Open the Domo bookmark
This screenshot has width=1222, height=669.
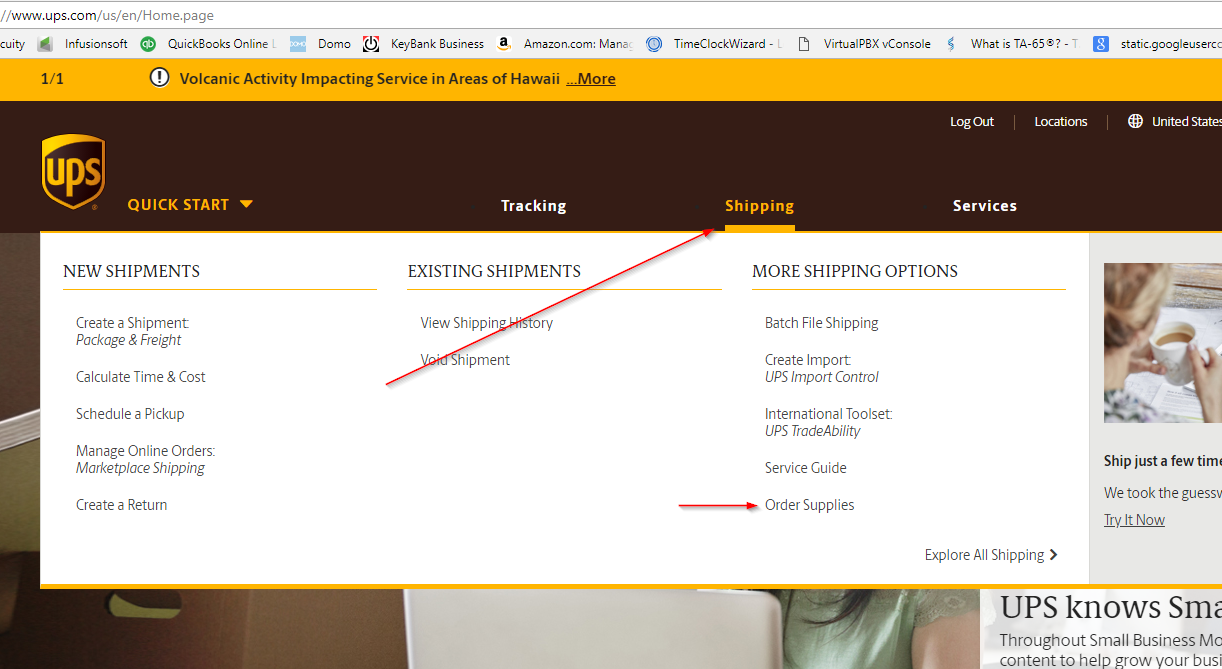click(x=320, y=44)
